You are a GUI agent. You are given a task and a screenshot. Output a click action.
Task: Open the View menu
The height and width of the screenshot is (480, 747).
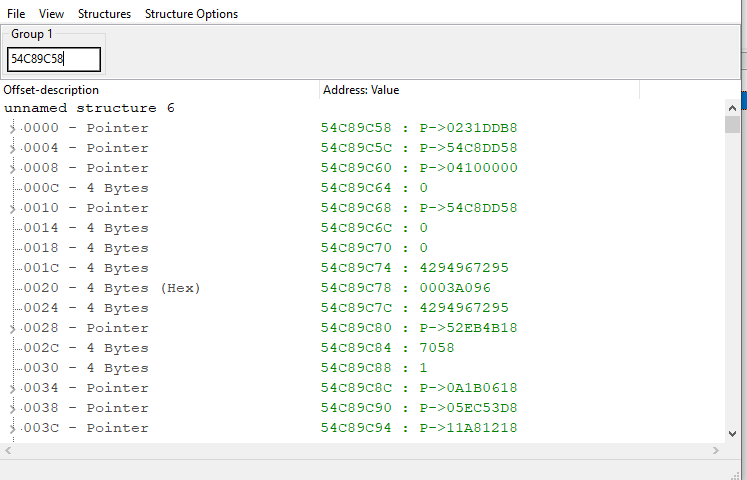click(x=51, y=14)
